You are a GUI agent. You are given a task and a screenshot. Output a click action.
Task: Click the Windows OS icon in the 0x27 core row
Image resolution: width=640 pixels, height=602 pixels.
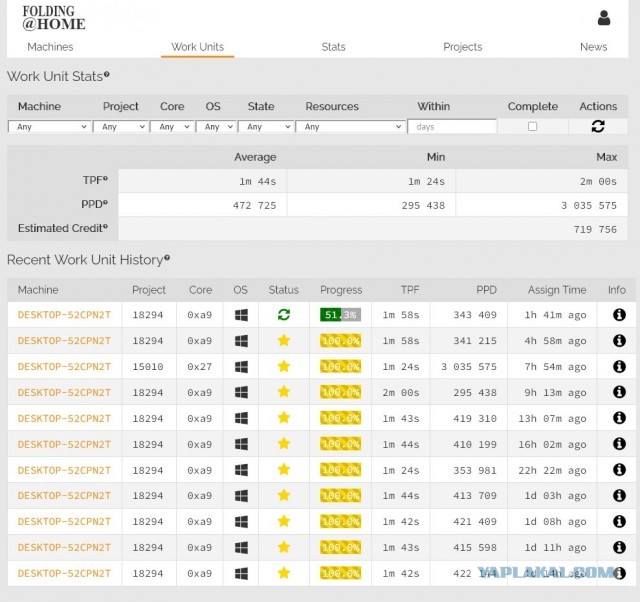click(241, 367)
